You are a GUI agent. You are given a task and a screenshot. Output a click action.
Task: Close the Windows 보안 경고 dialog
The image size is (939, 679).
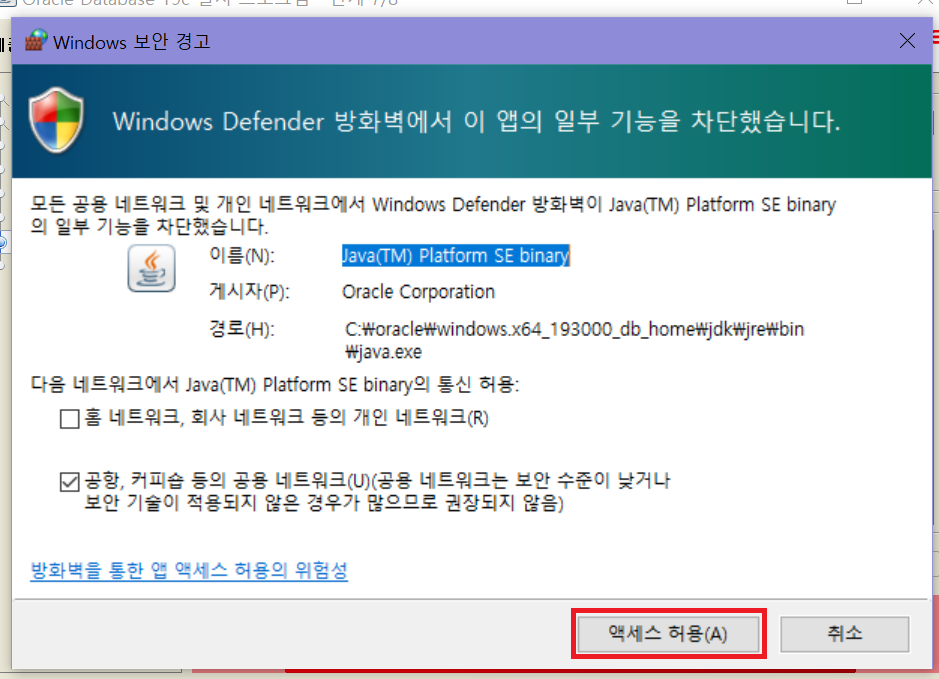(907, 41)
